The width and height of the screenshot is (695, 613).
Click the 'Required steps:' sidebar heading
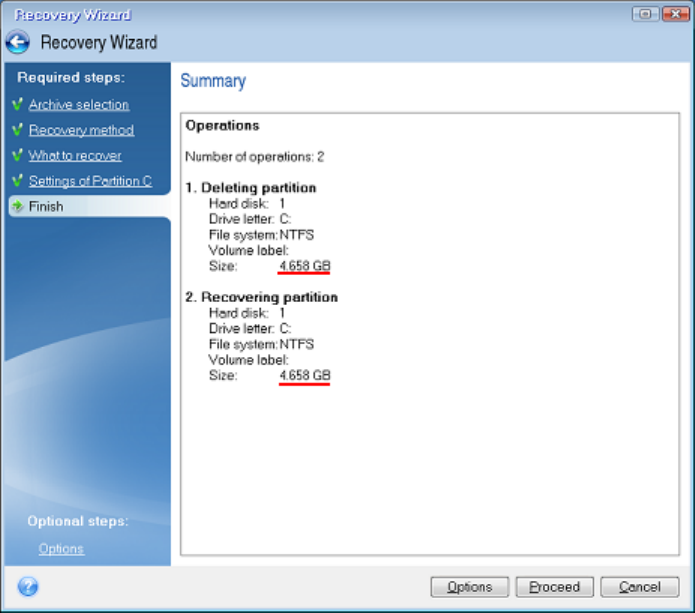pos(71,78)
